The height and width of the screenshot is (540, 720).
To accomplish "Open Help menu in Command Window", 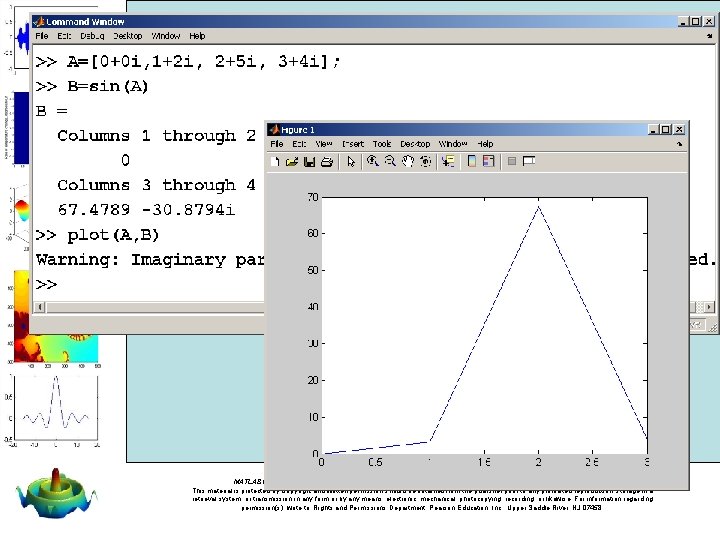I will 197,36.
